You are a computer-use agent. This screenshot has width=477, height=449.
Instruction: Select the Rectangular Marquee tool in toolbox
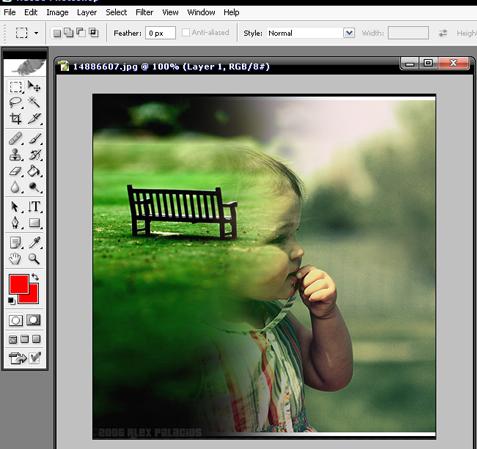click(x=15, y=87)
